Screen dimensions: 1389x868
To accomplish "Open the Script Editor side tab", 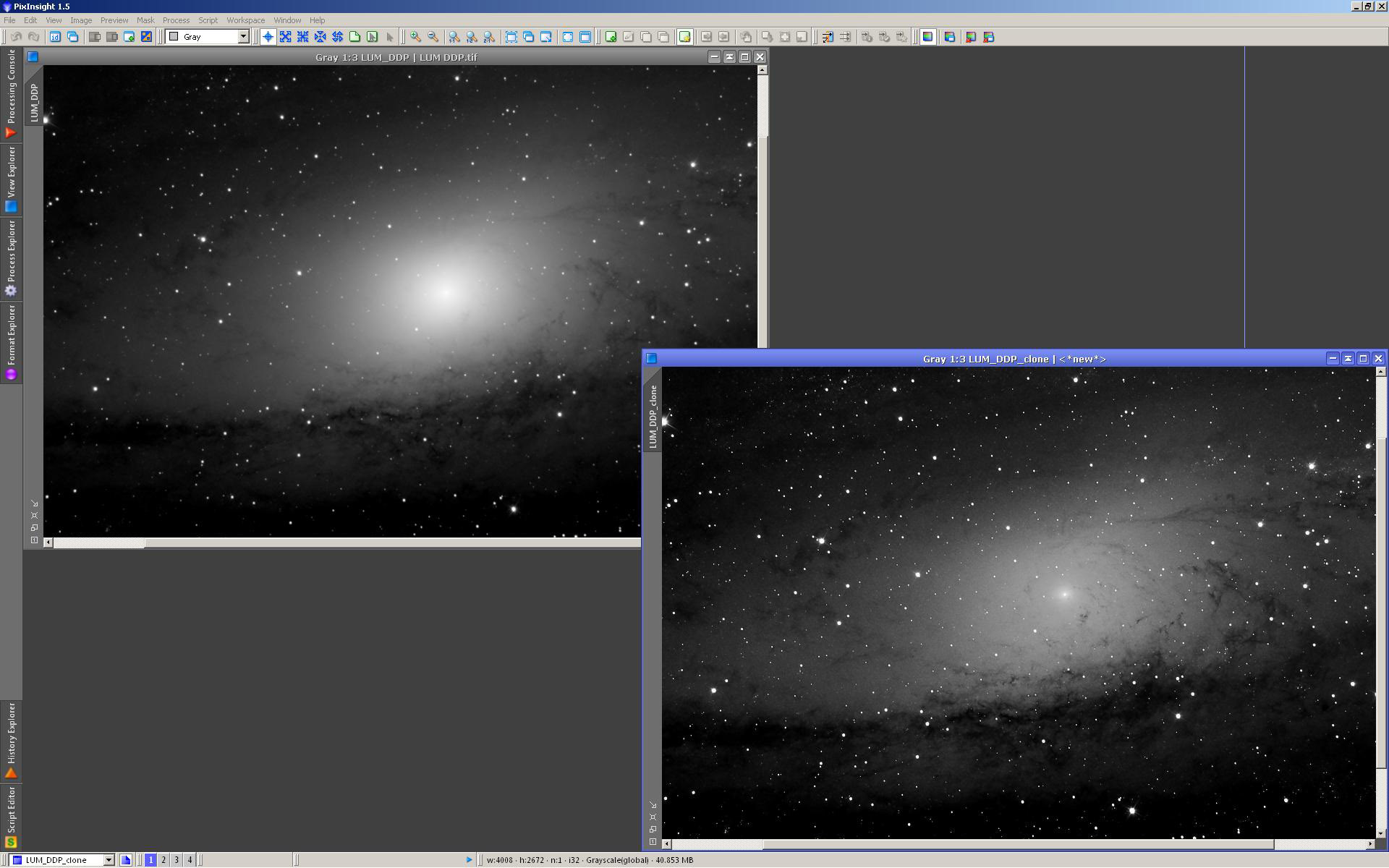I will coord(11,817).
